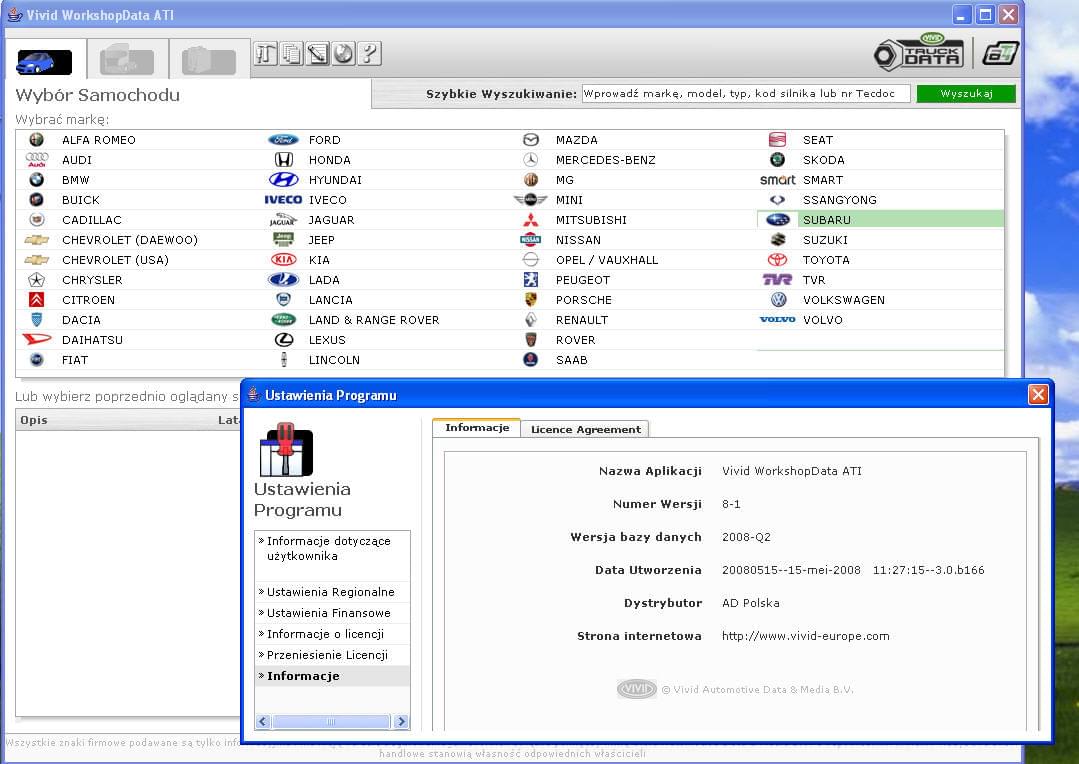The image size is (1079, 764).
Task: Pick the Porsche crest logo
Action: coord(531,299)
